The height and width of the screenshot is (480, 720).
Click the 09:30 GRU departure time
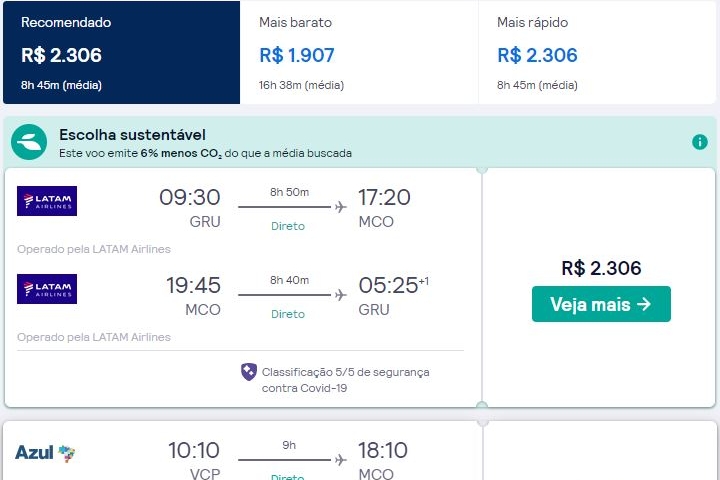(190, 198)
